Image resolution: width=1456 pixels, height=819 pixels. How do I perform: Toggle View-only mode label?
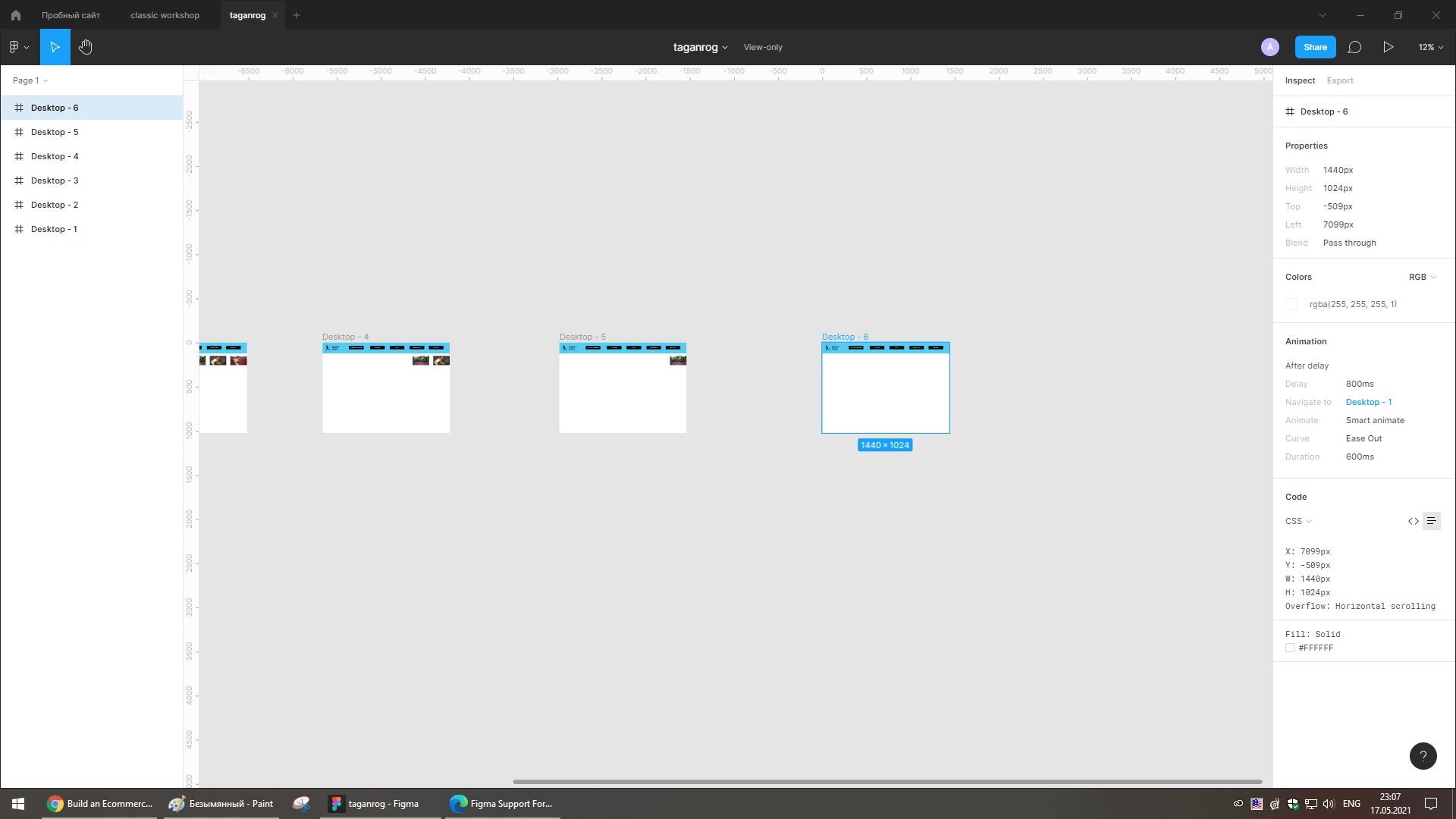(x=762, y=47)
